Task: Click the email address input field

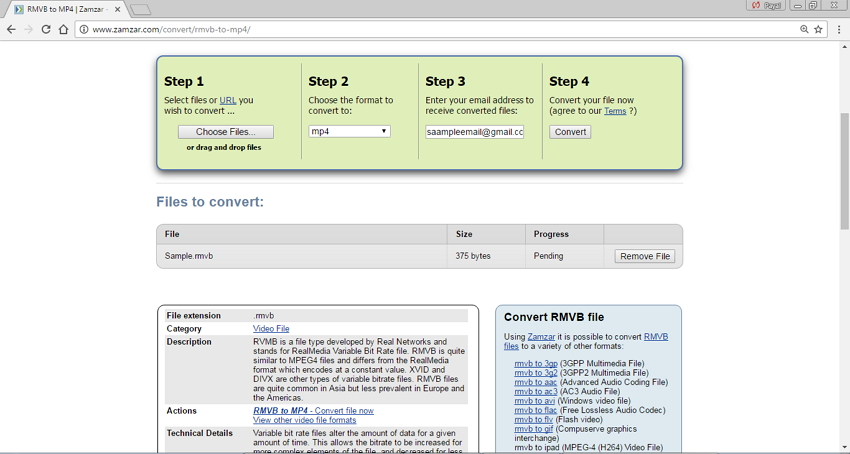Action: 474,132
